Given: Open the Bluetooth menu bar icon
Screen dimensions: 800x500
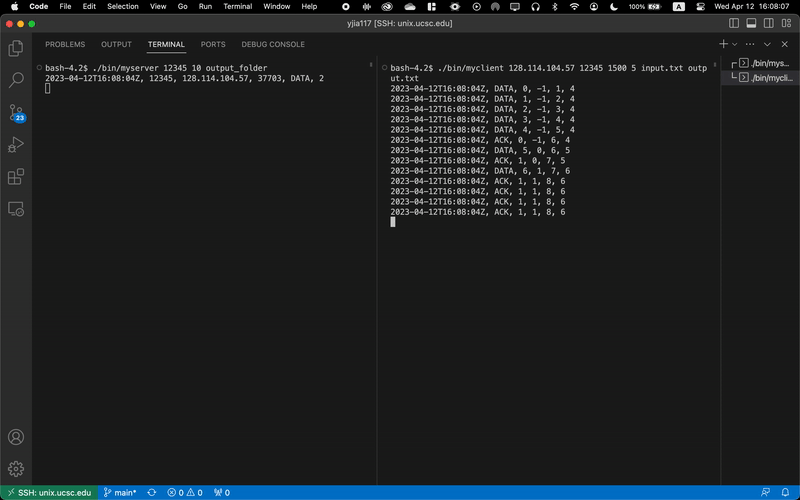Looking at the screenshot, I should pyautogui.click(x=555, y=7).
